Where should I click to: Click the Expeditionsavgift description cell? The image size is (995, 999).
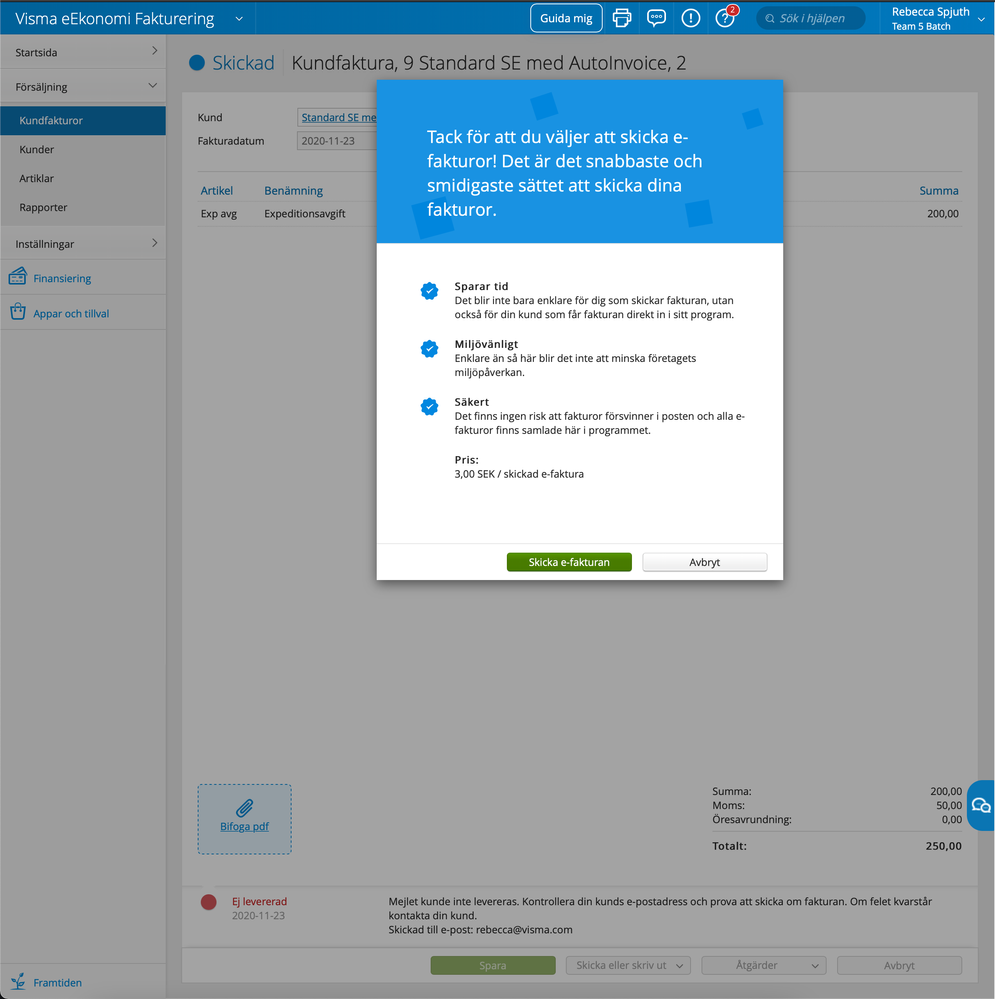[304, 213]
